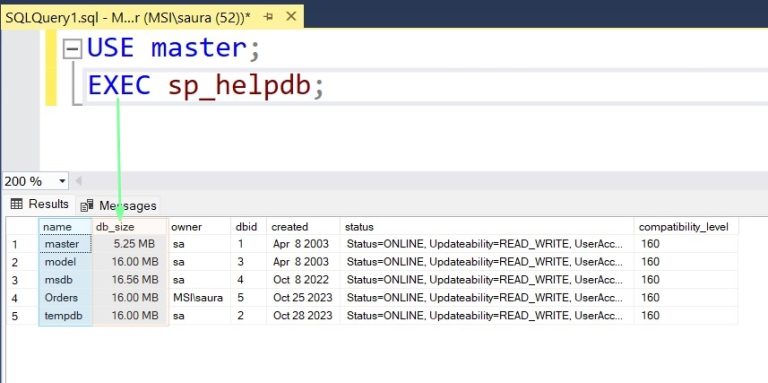Screen dimensions: 768x383
Task: Click the 16.56 MB size cell
Action: [131, 280]
